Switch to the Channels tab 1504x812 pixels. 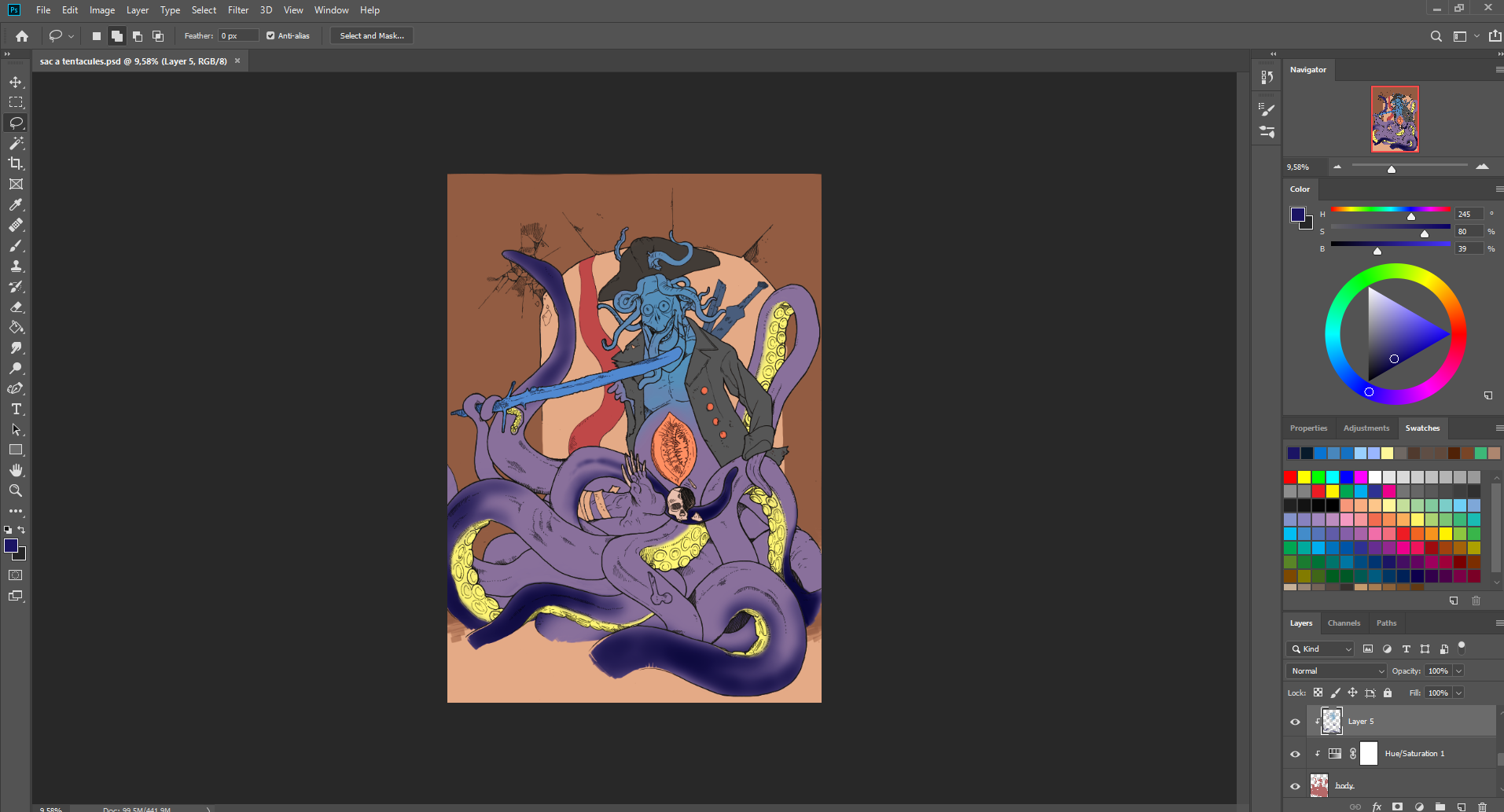pos(1344,623)
